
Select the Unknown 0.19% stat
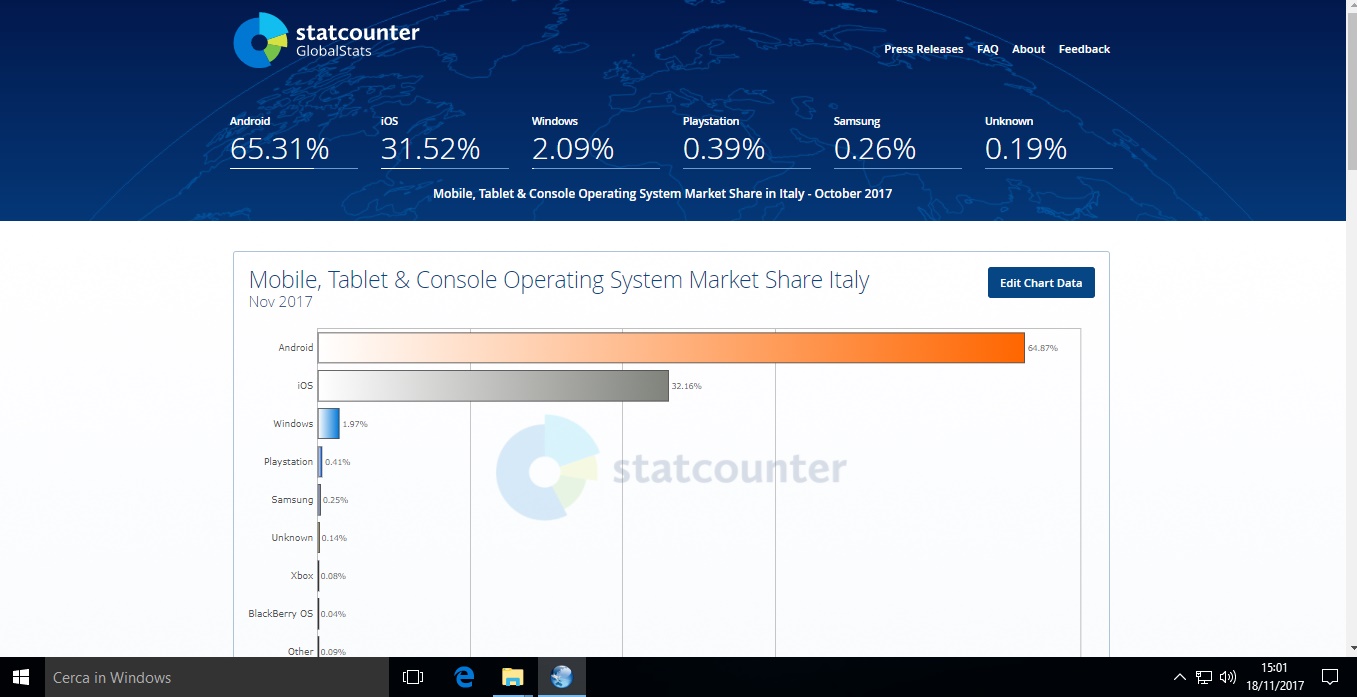(1048, 141)
